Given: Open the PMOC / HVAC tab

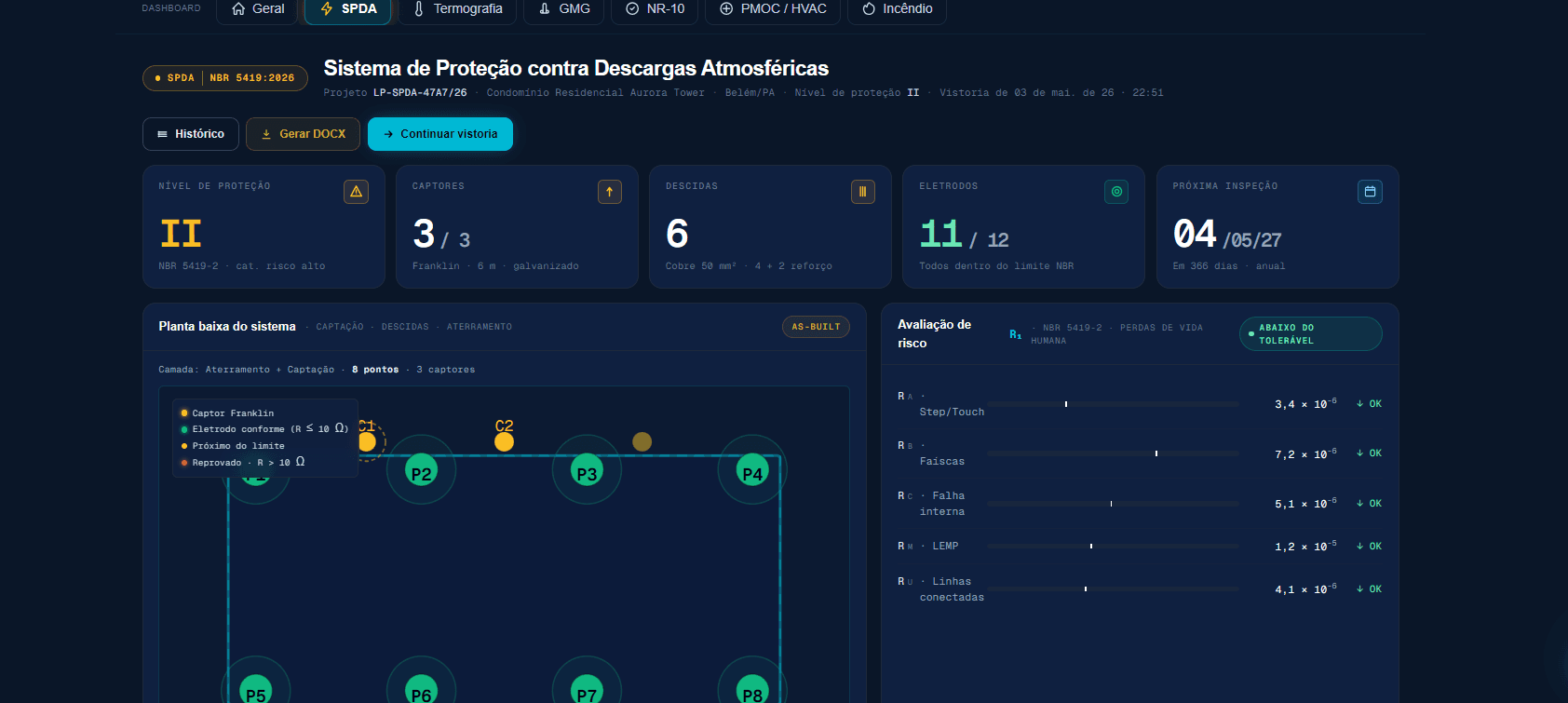Looking at the screenshot, I should pyautogui.click(x=773, y=9).
